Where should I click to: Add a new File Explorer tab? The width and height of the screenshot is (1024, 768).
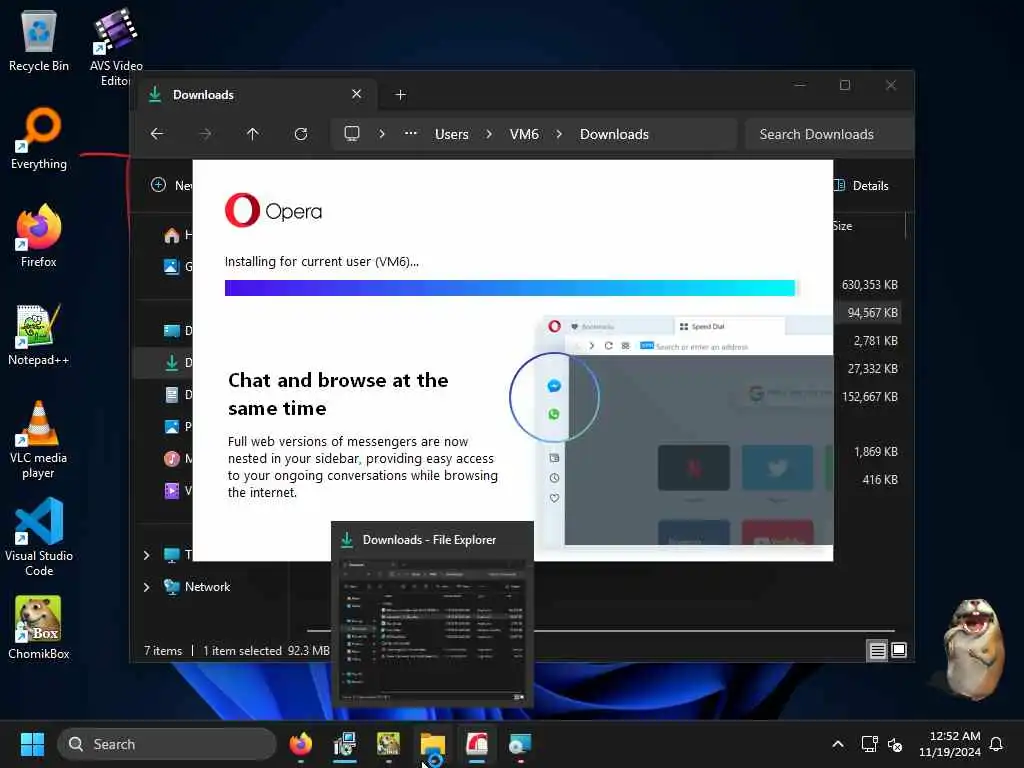click(x=401, y=95)
